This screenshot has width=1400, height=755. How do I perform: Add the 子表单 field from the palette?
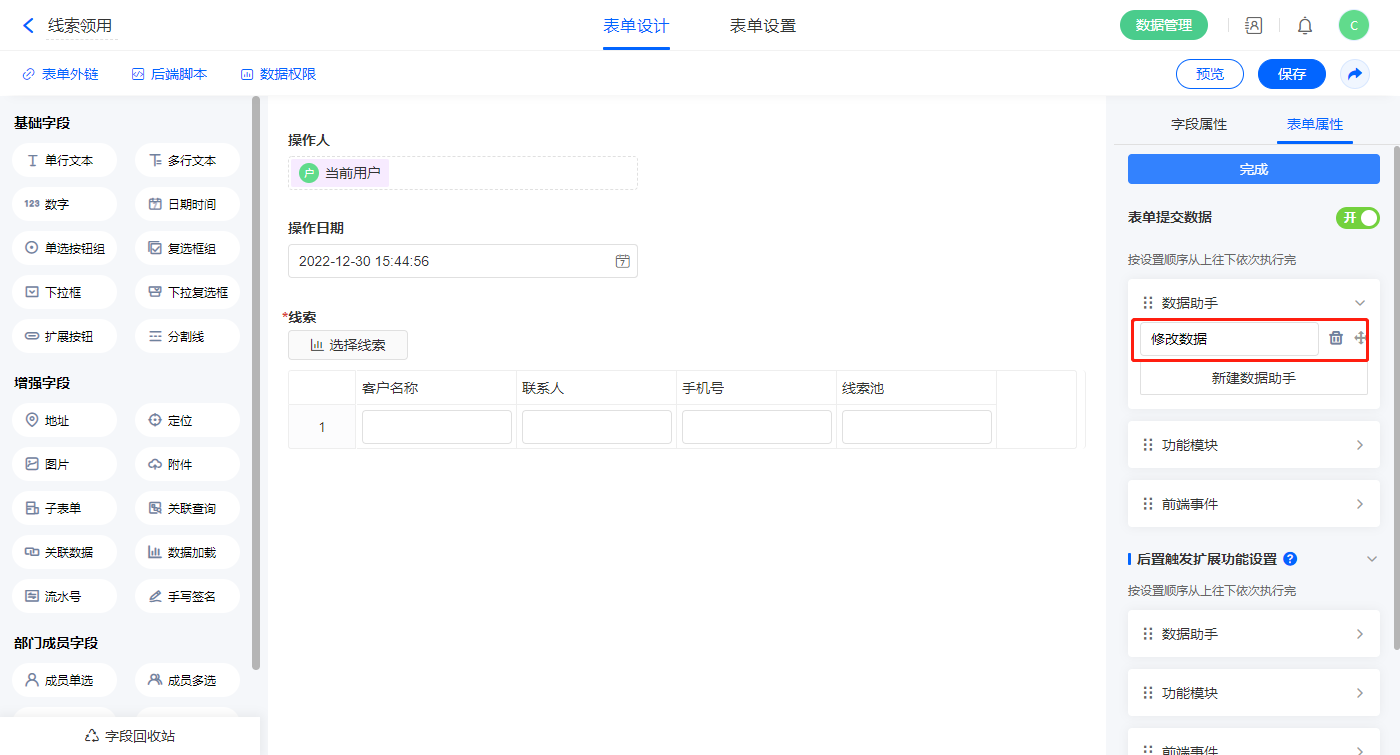[64, 508]
